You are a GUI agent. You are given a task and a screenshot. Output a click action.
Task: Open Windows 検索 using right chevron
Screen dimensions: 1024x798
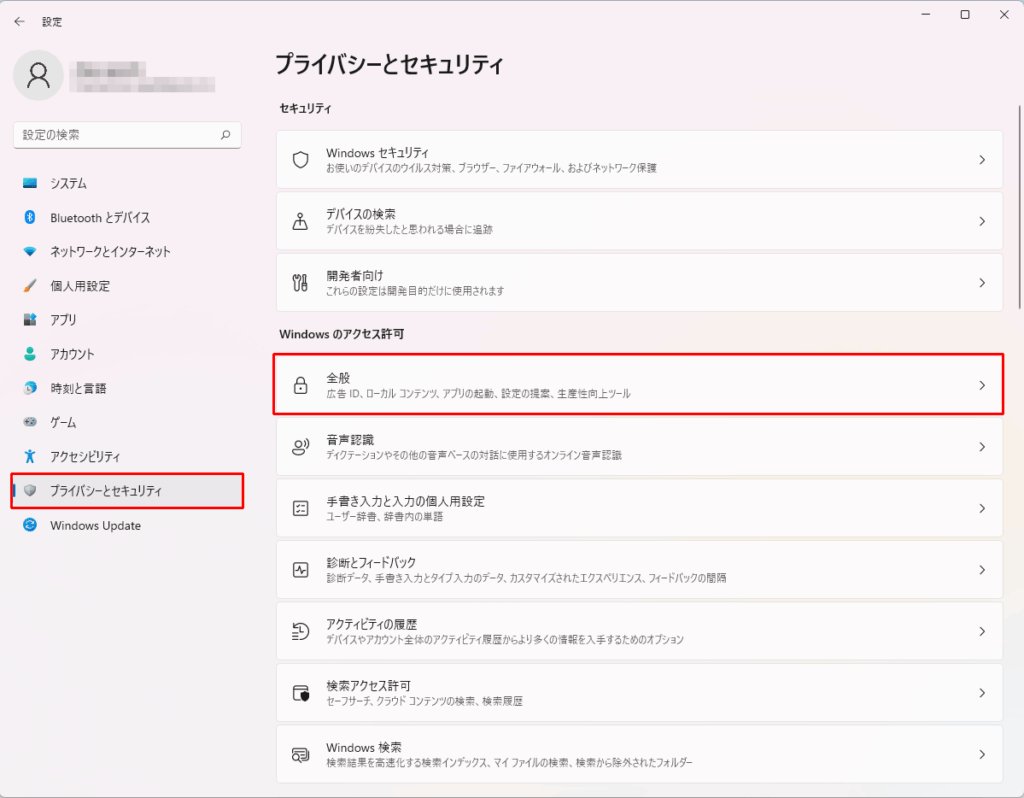tap(982, 754)
